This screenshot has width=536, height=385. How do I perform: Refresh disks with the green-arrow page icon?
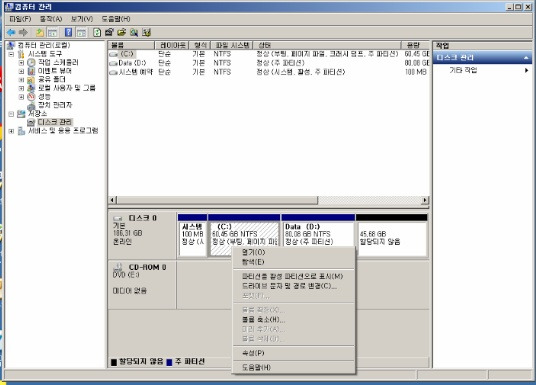[97, 32]
